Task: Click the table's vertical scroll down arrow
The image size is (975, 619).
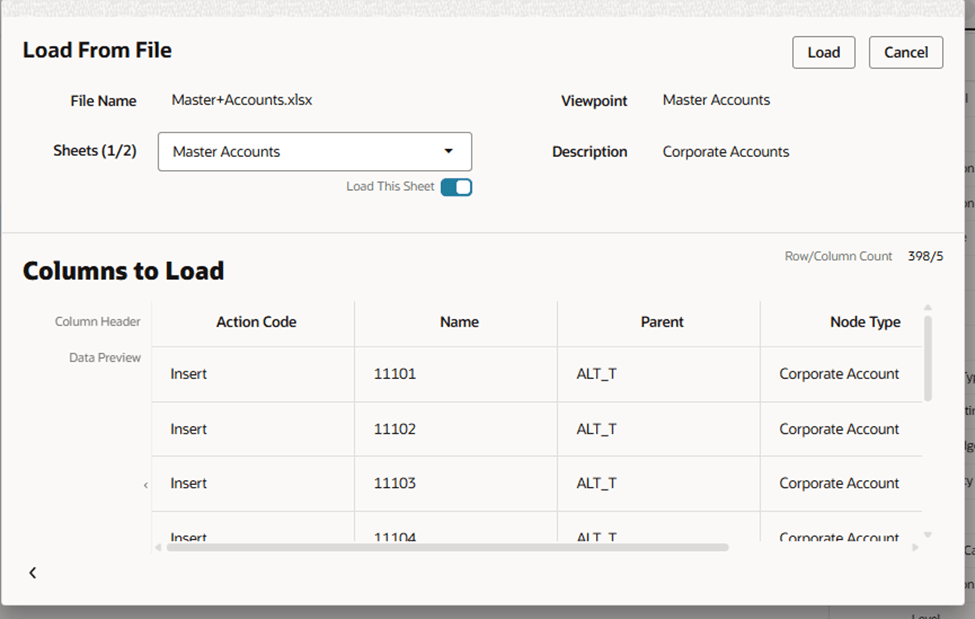Action: 927,535
